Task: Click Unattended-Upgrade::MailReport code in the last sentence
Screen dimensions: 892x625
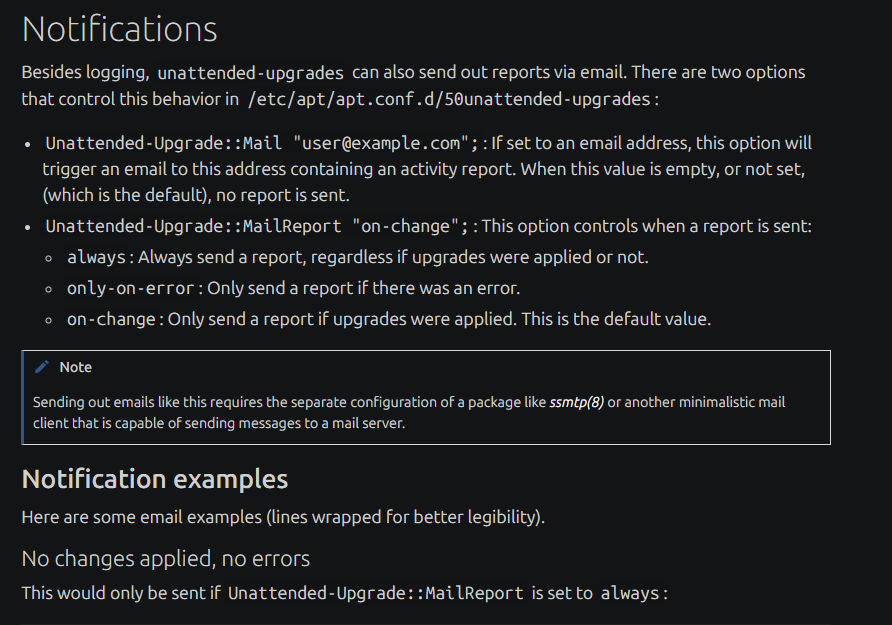Action: [x=376, y=593]
